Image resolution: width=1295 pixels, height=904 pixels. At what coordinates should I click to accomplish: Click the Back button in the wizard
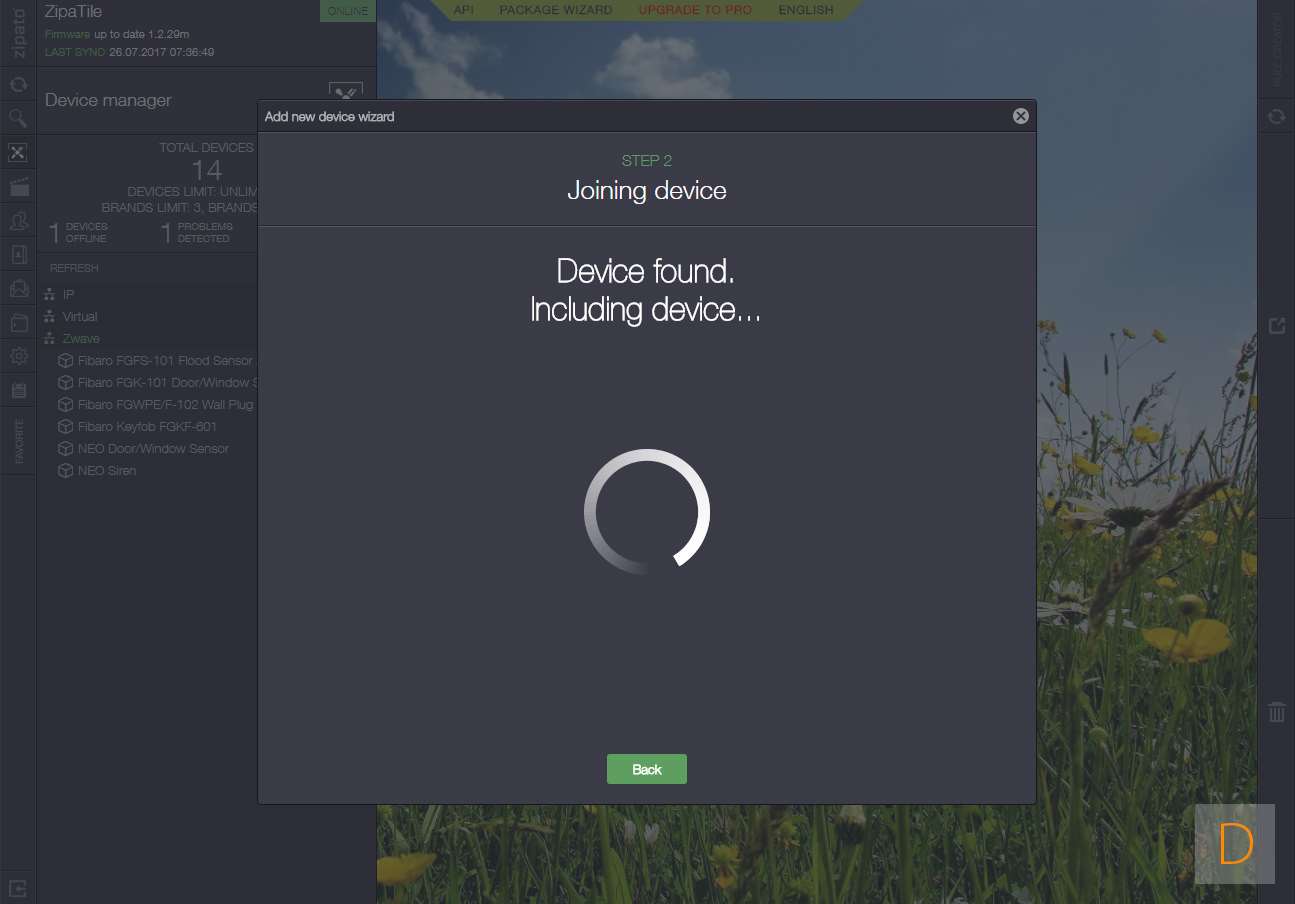[x=647, y=769]
